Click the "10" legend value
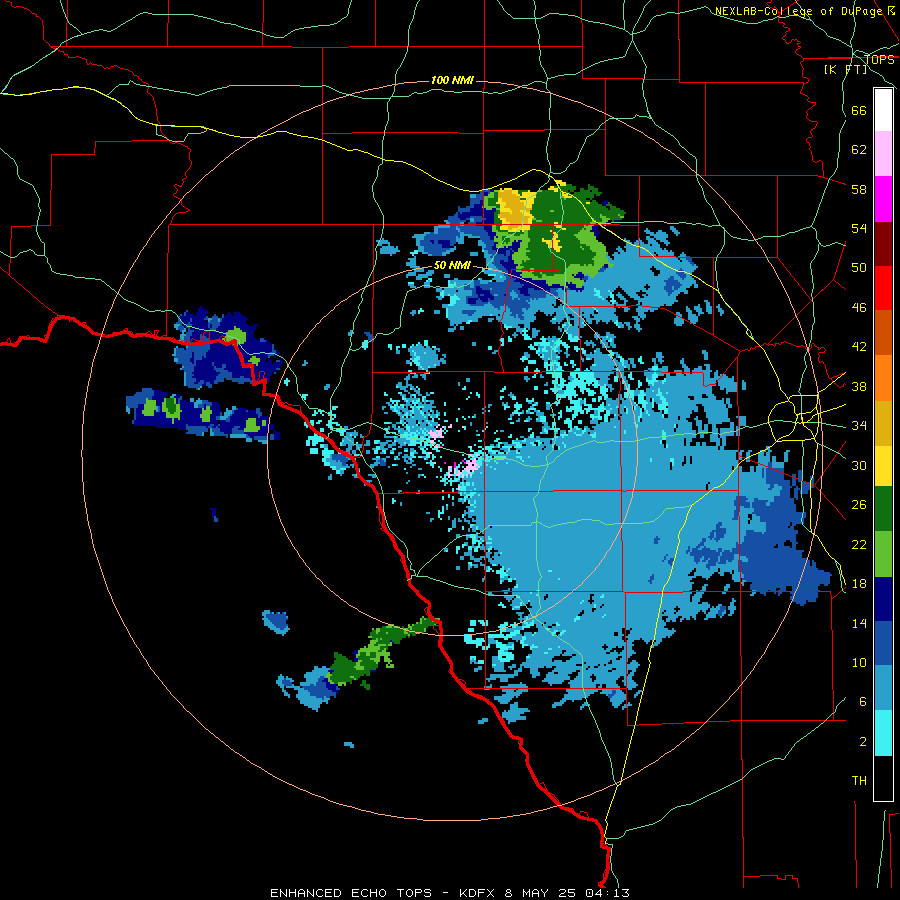This screenshot has height=900, width=900. click(859, 663)
